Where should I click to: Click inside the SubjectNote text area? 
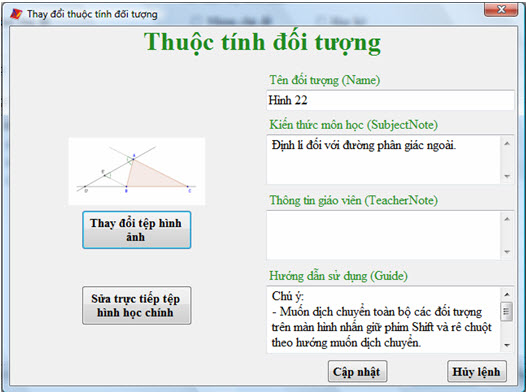click(384, 160)
